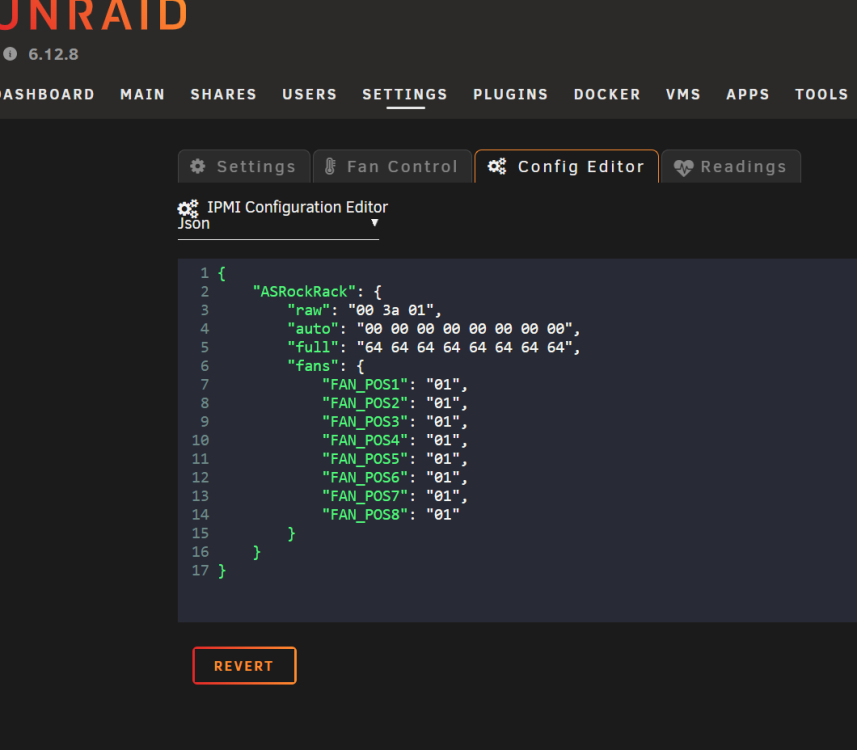Click the gears icon on Config Editor tab
The height and width of the screenshot is (750, 857).
click(x=497, y=166)
